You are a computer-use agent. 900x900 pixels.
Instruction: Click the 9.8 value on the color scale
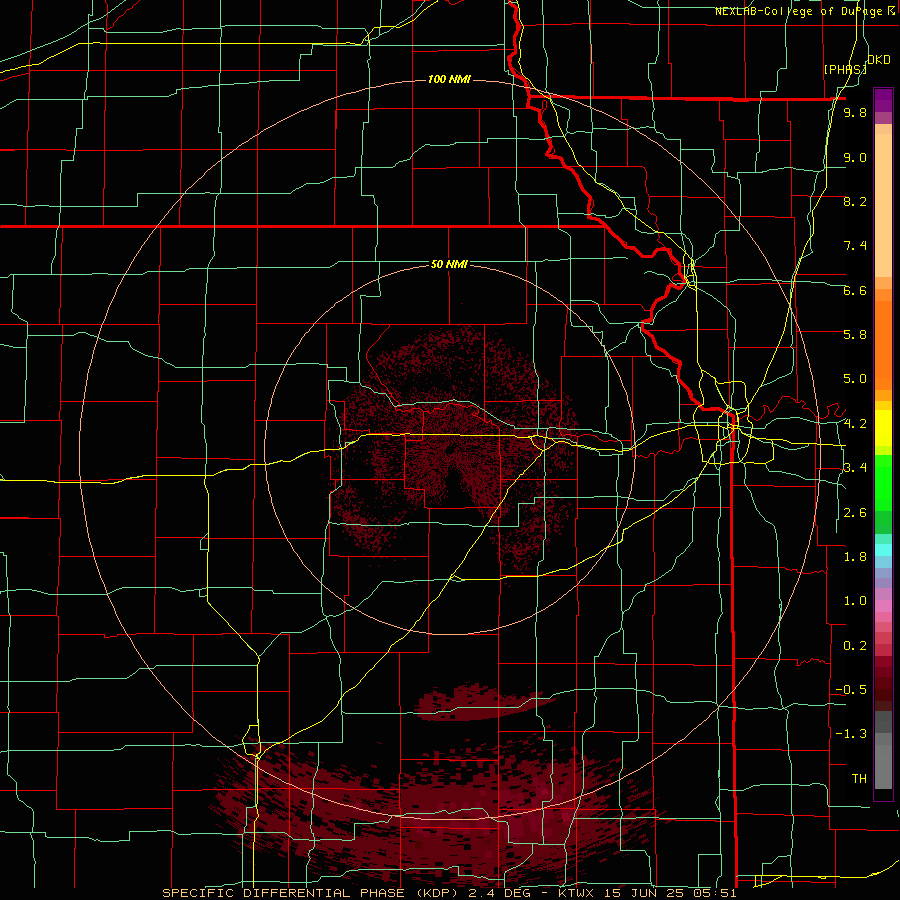[x=855, y=113]
